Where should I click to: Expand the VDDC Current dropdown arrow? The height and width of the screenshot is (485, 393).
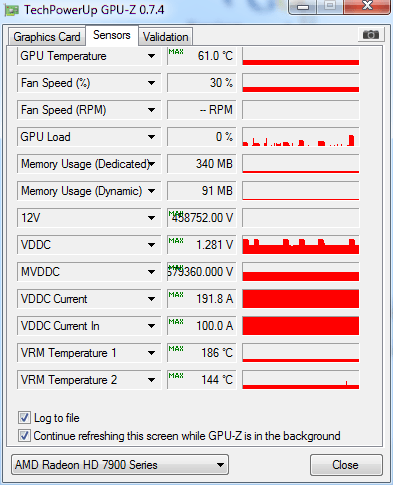tap(151, 299)
